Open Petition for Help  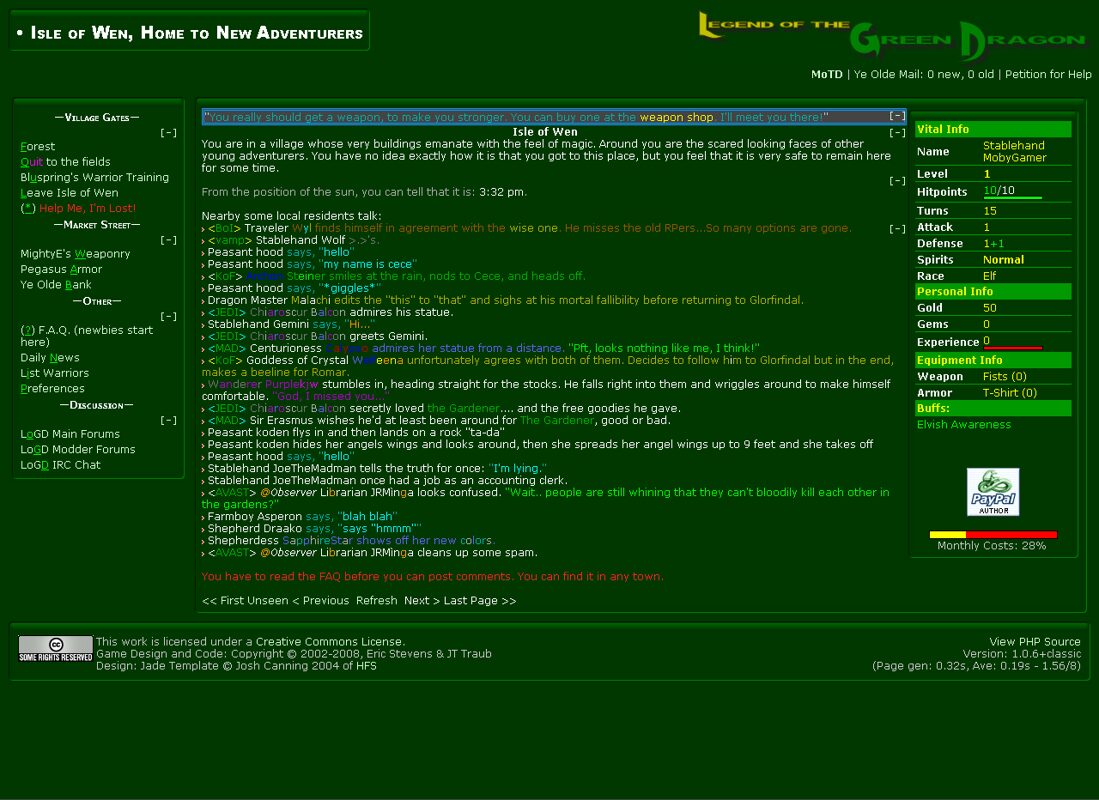pyautogui.click(x=1047, y=74)
